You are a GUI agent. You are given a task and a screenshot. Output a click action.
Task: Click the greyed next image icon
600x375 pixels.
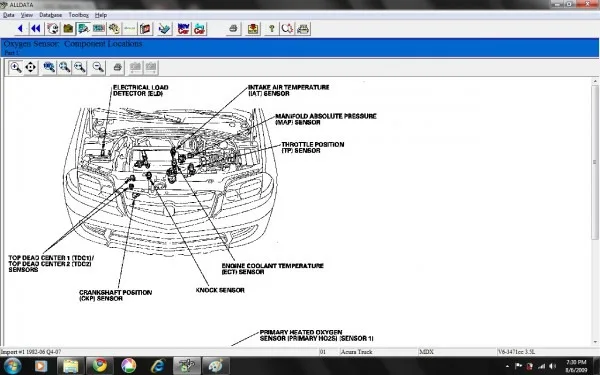point(151,67)
